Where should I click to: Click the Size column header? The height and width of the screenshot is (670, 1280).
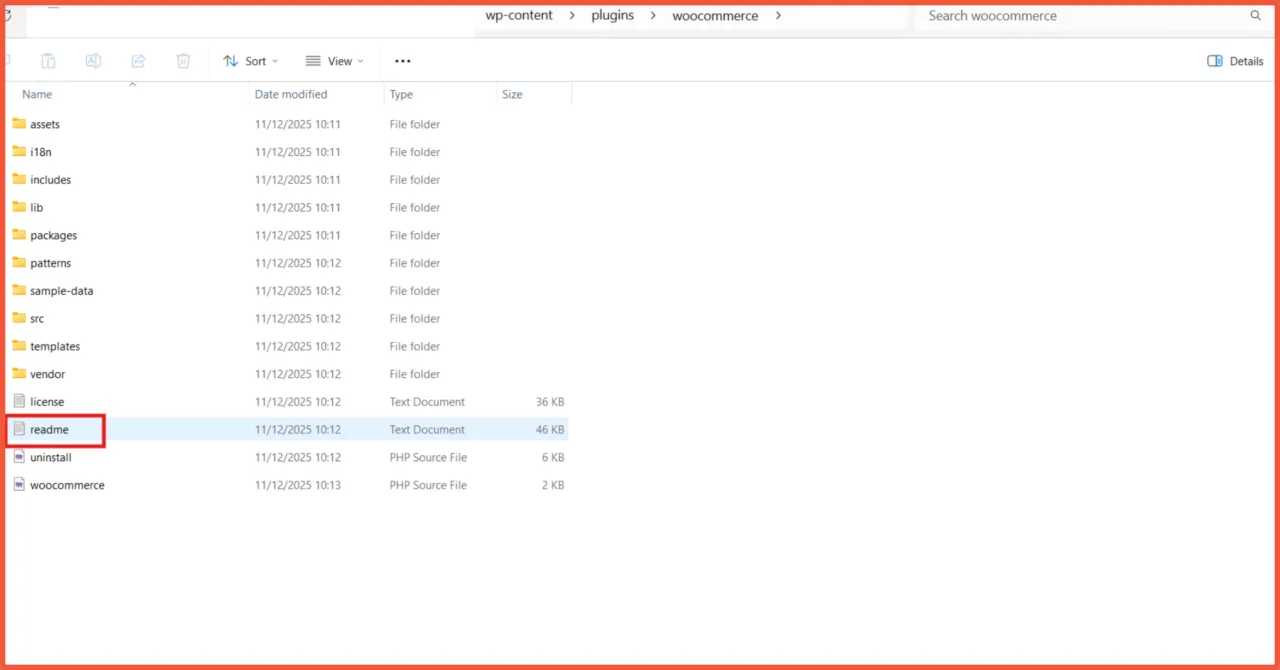coord(512,94)
